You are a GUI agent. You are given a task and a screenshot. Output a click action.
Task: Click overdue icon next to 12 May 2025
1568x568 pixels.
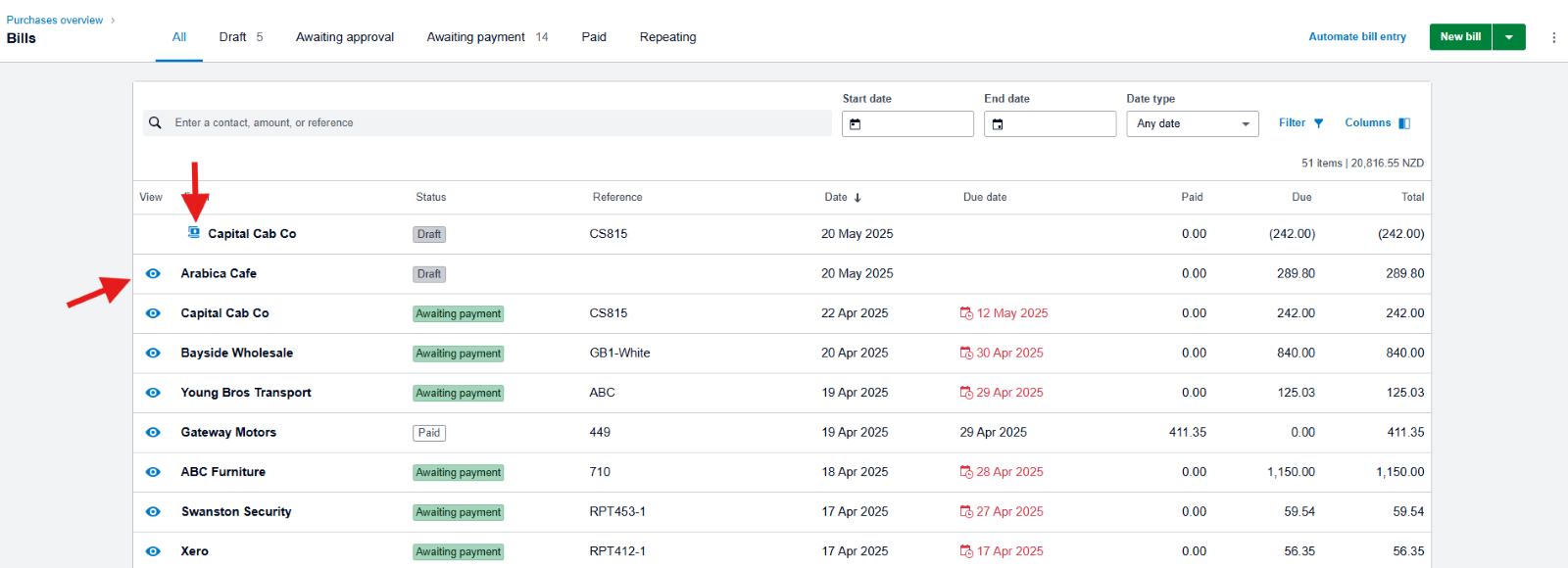pos(966,313)
